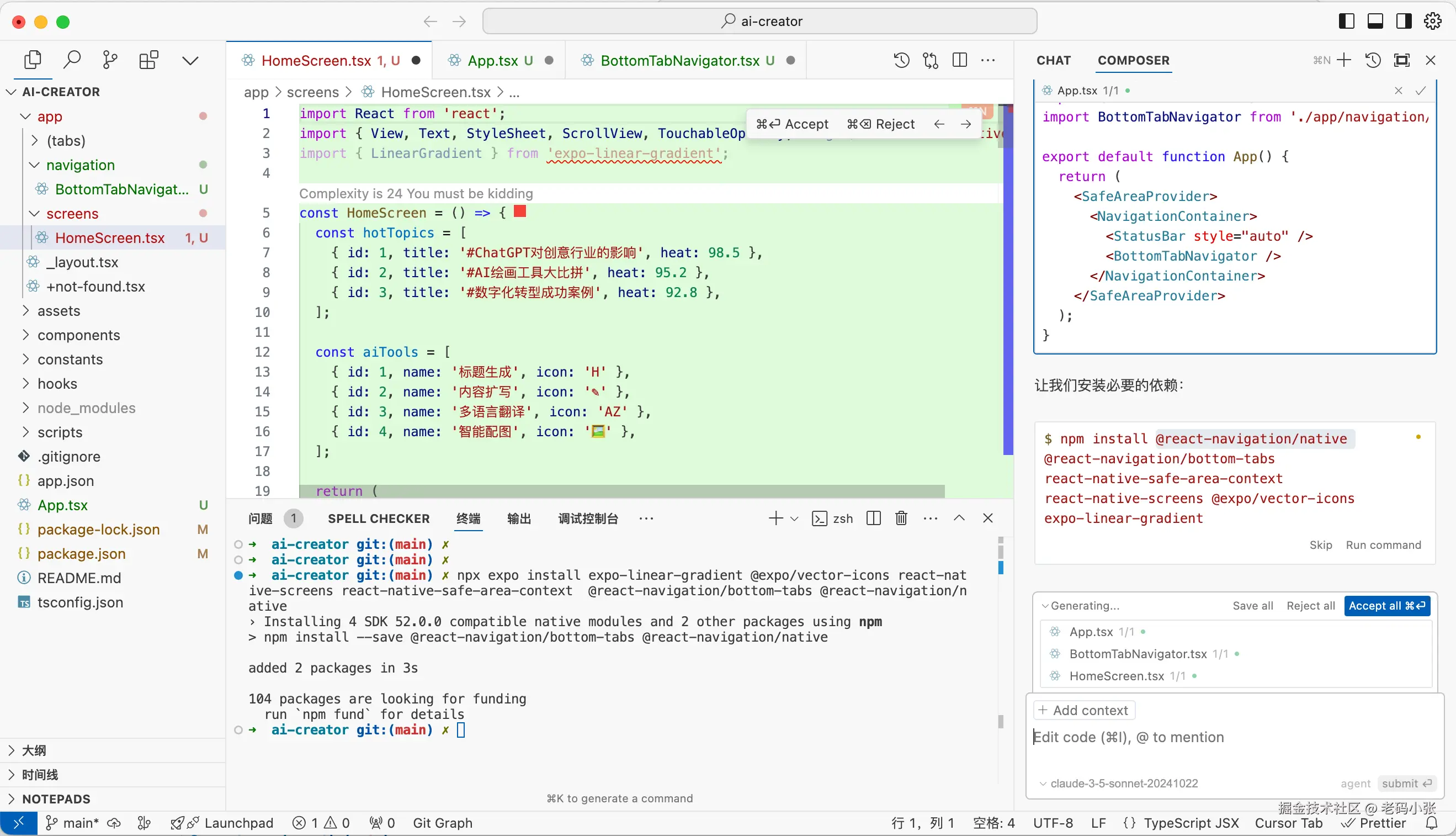This screenshot has width=1456, height=836.
Task: Switch to the CHAT tab
Action: [x=1053, y=60]
